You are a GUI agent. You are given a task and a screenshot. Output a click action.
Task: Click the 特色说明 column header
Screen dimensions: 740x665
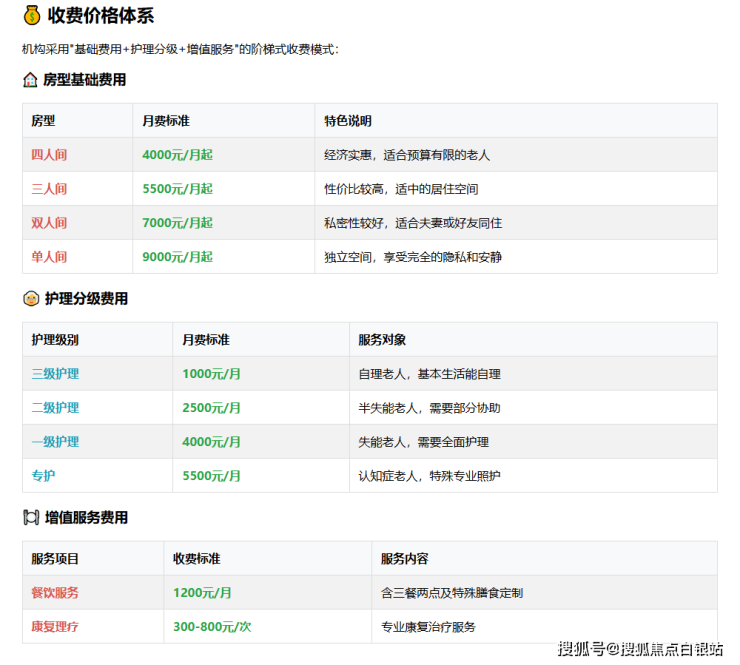(x=348, y=121)
